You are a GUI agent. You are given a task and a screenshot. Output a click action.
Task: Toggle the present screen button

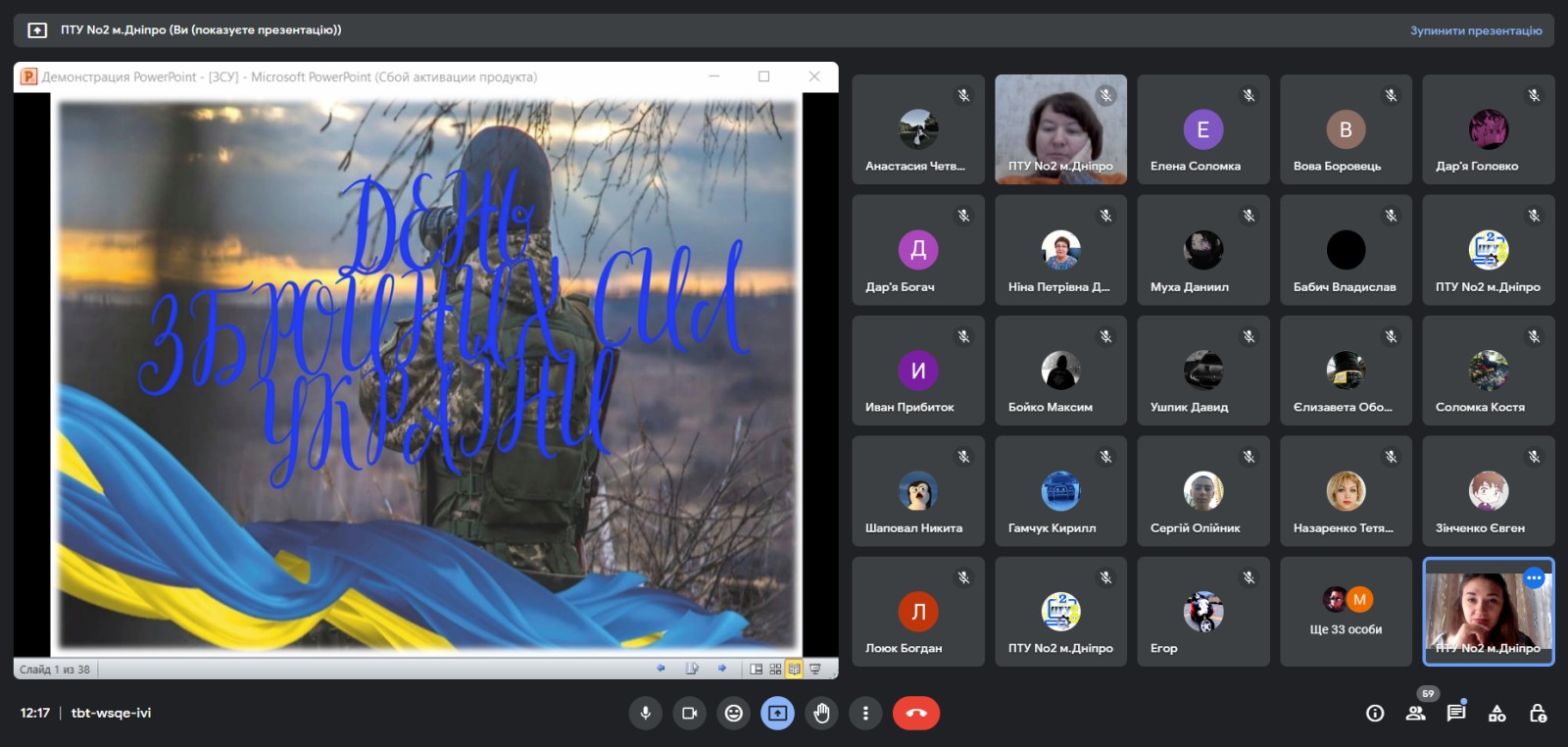pos(777,713)
